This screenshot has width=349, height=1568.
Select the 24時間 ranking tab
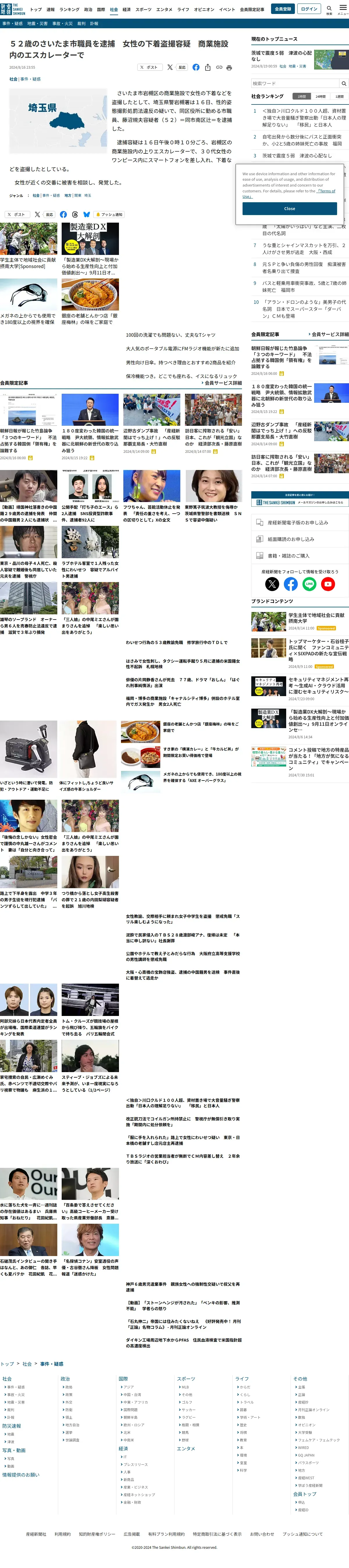[320, 96]
